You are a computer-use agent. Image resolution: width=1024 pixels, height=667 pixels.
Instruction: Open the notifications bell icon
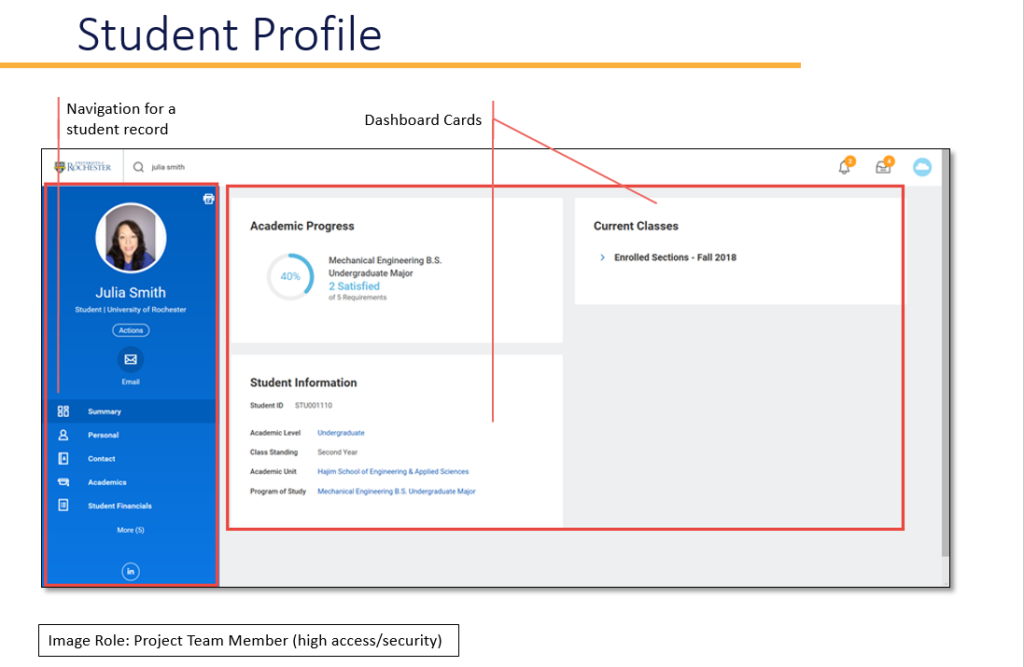(845, 167)
